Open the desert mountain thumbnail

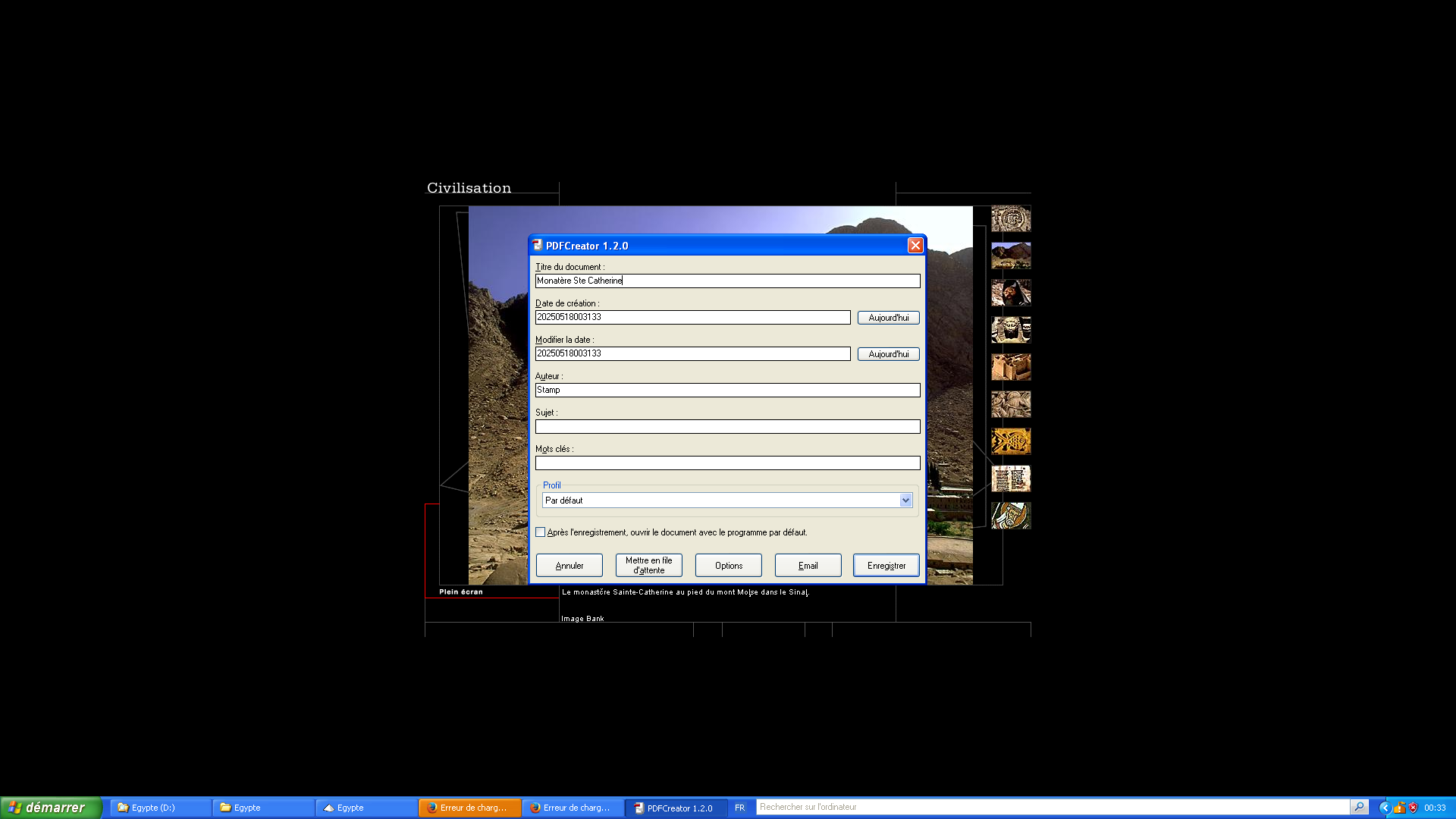pos(1011,256)
